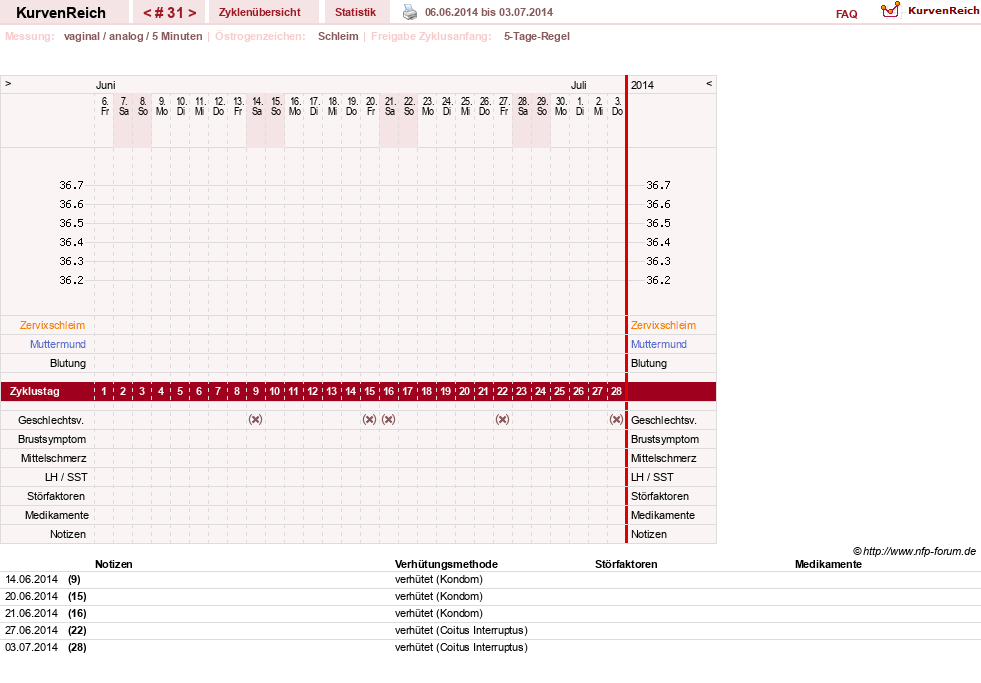Click left Muttermund row label

pos(58,344)
